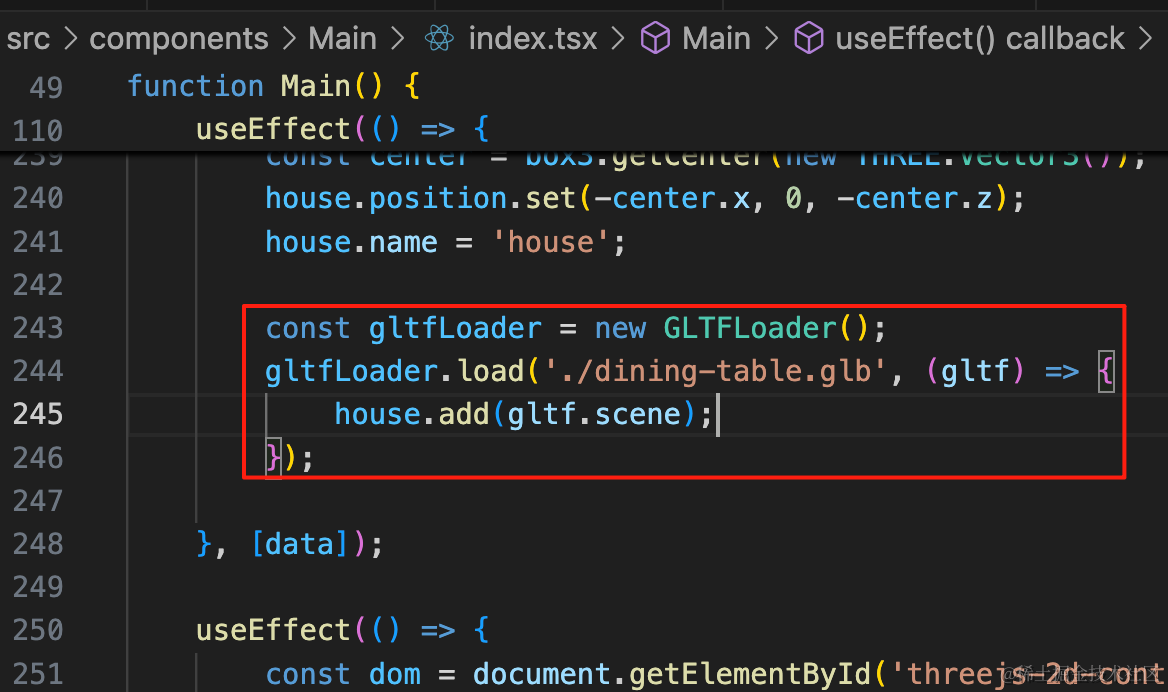Click line number 246 in gutter
This screenshot has width=1168, height=692.
pyautogui.click(x=38, y=458)
